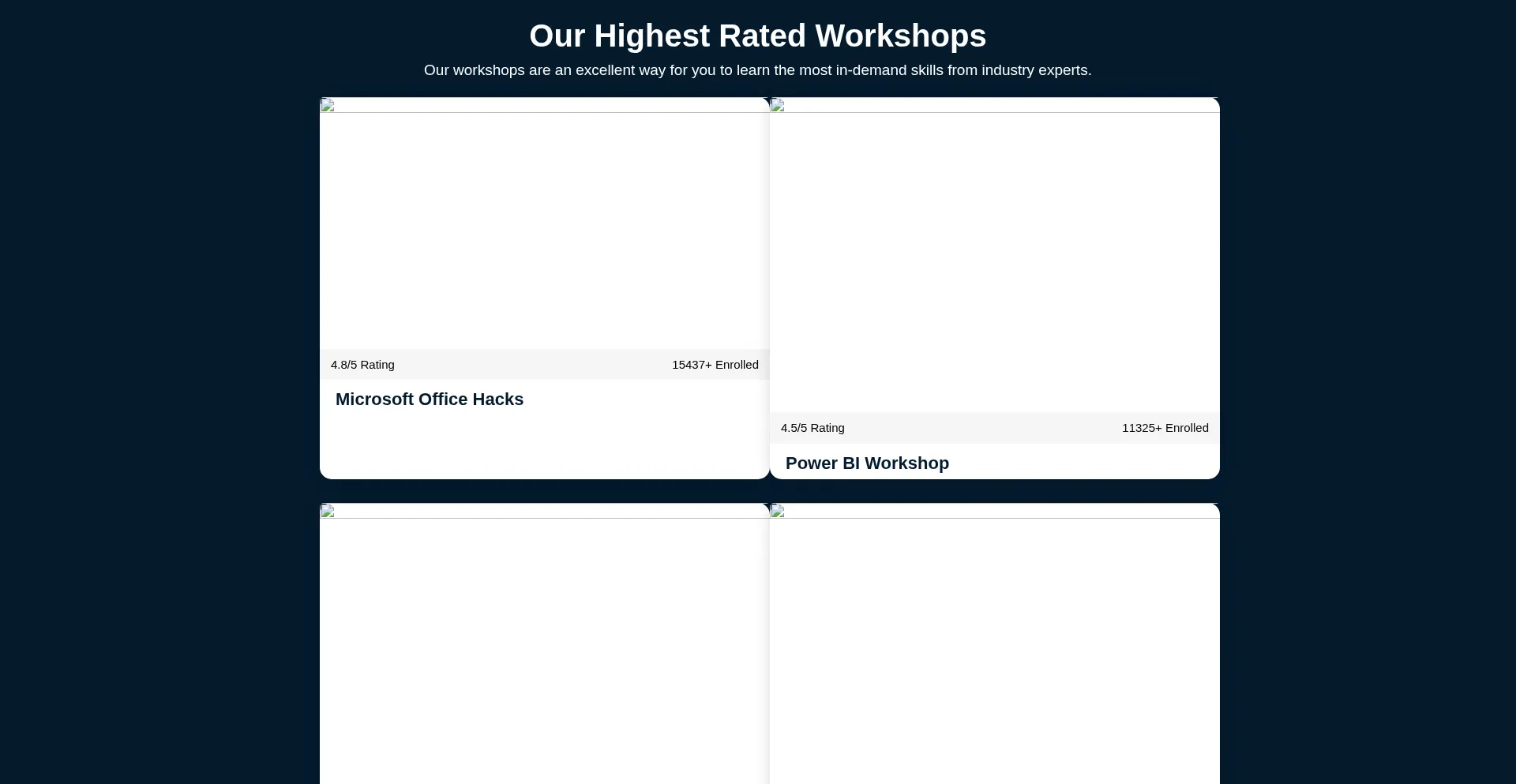Click the blank area beneath Microsoft Office Hacks title
Viewport: 1516px width, 784px height.
coord(544,446)
